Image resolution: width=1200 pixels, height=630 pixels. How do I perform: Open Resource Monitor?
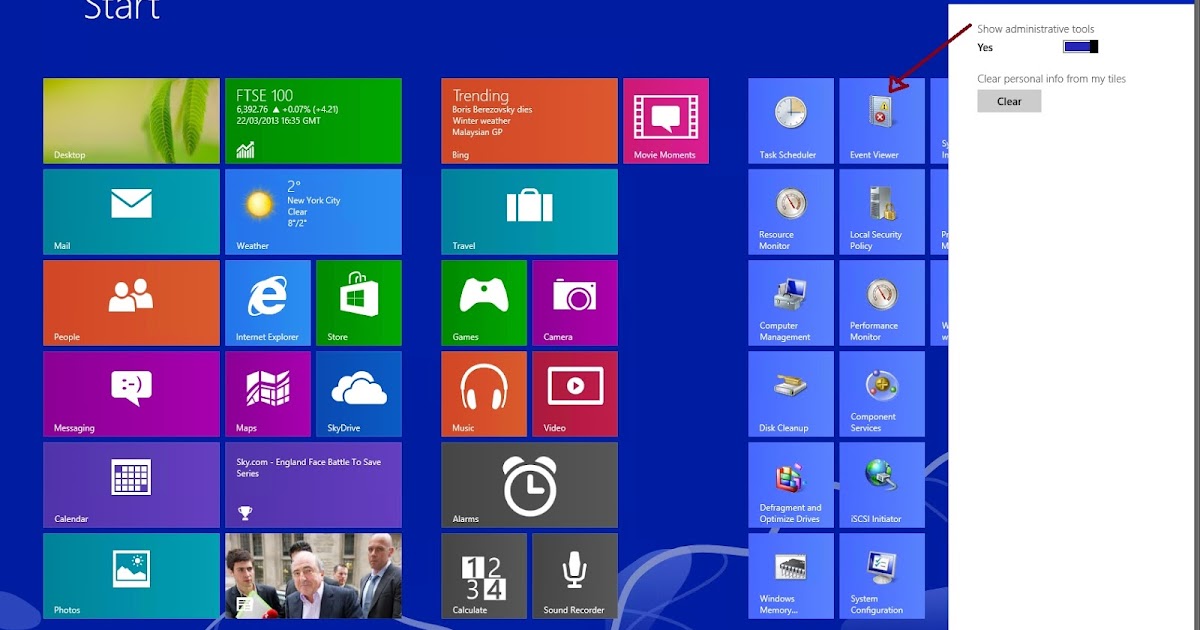click(x=791, y=212)
